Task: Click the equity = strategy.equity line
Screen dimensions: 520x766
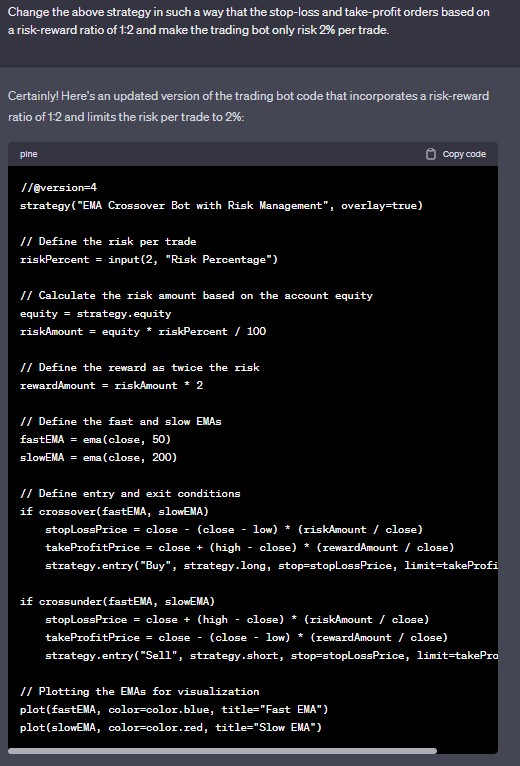Action: (x=96, y=314)
